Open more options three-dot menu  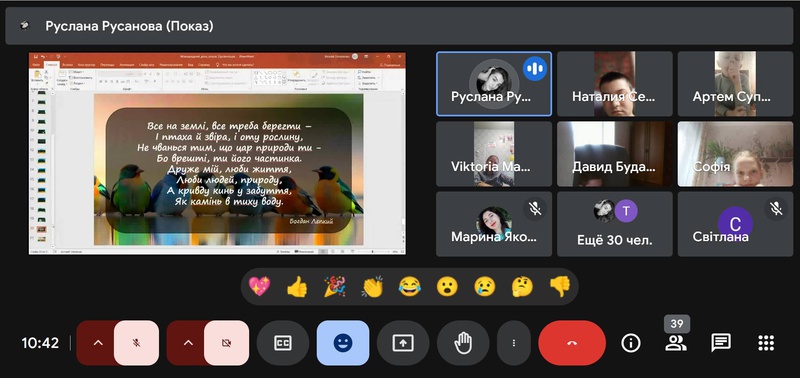click(514, 343)
